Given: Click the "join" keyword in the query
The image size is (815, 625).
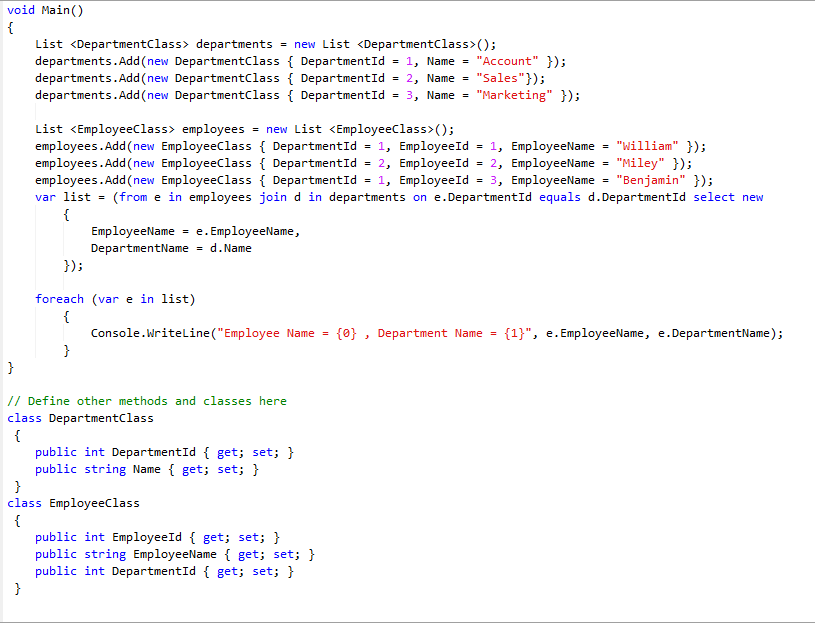Looking at the screenshot, I should [x=273, y=198].
